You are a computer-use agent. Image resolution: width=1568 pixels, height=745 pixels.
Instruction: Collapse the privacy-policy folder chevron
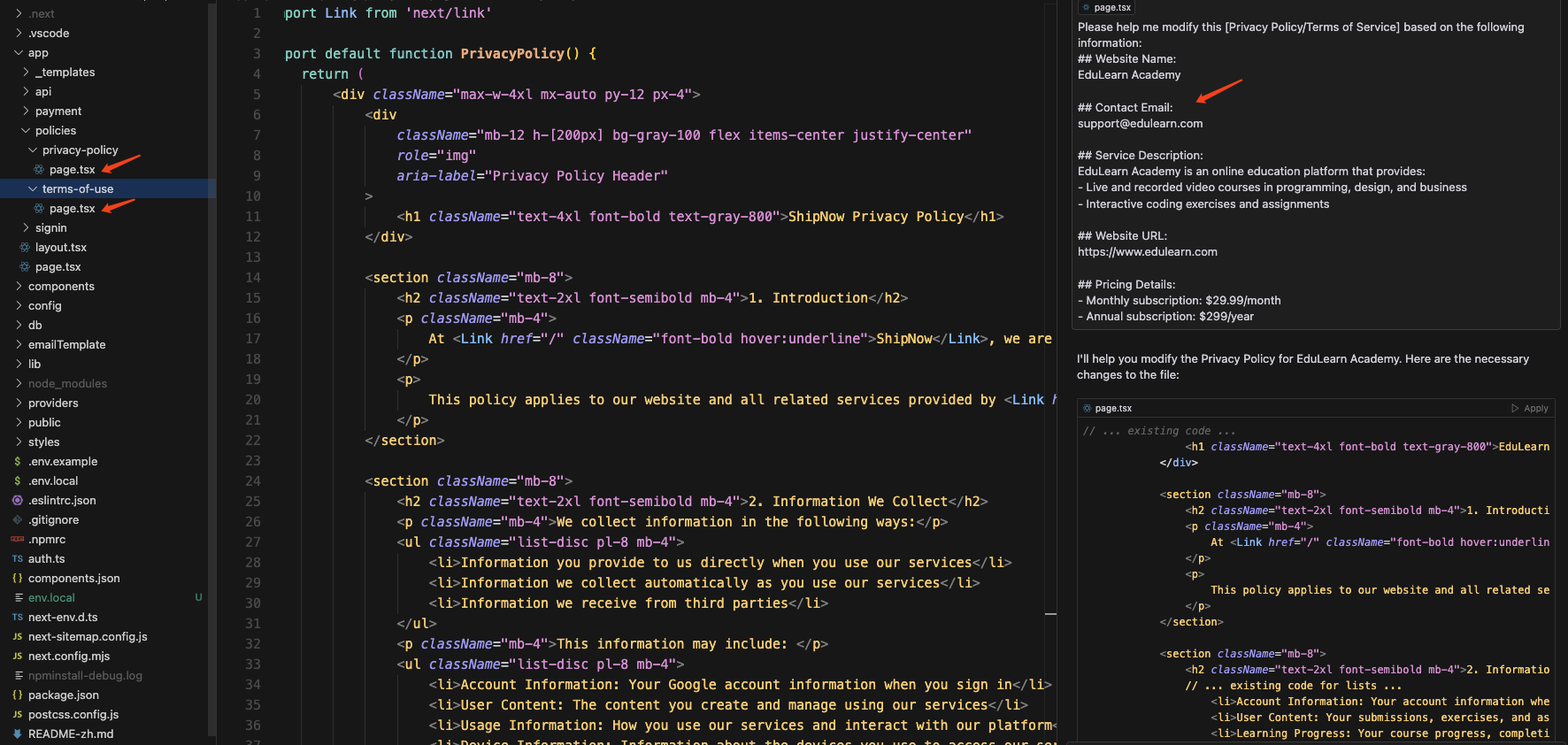pyautogui.click(x=33, y=150)
